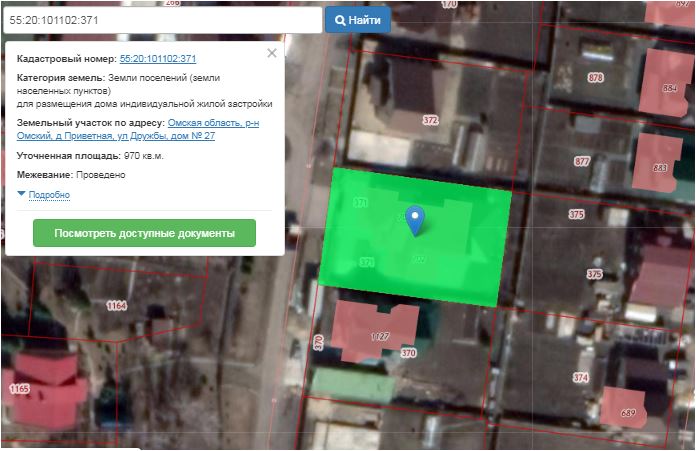Click the red building numbered 689
The height and width of the screenshot is (451, 696).
(x=628, y=409)
